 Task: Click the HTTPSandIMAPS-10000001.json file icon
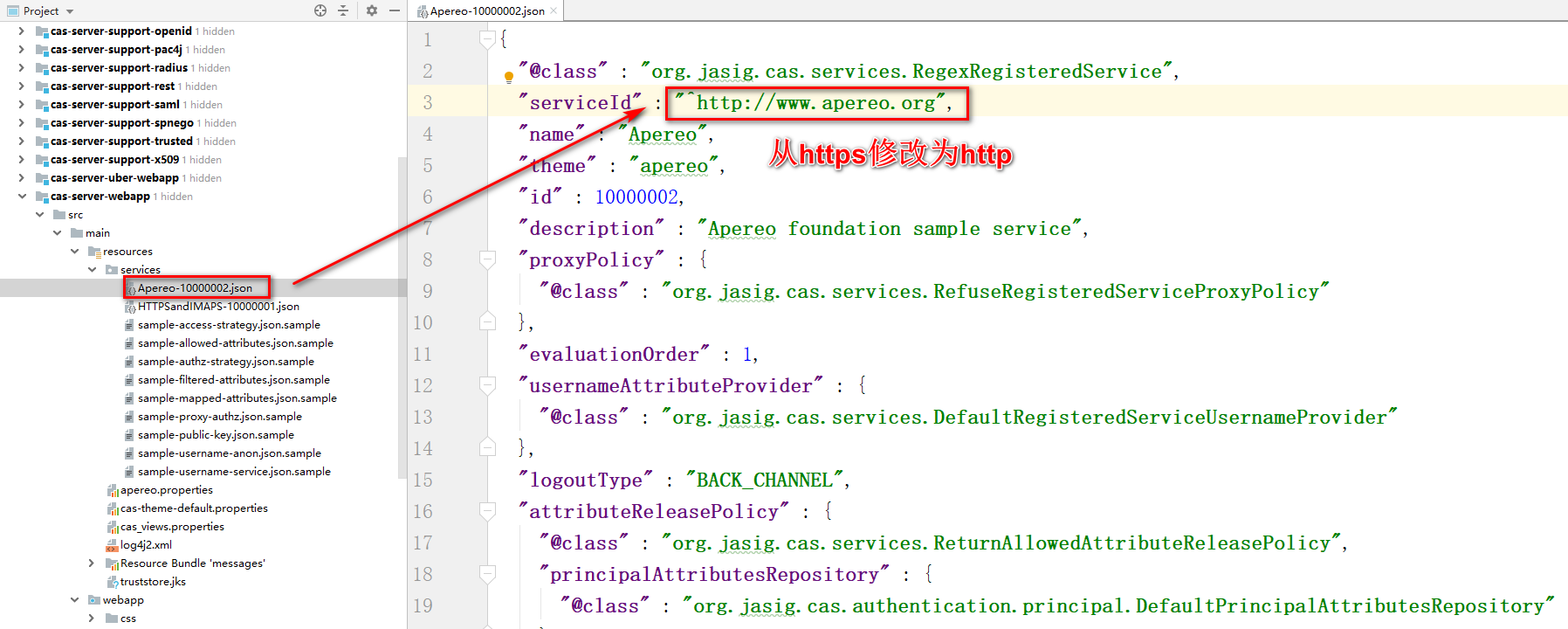tap(130, 307)
